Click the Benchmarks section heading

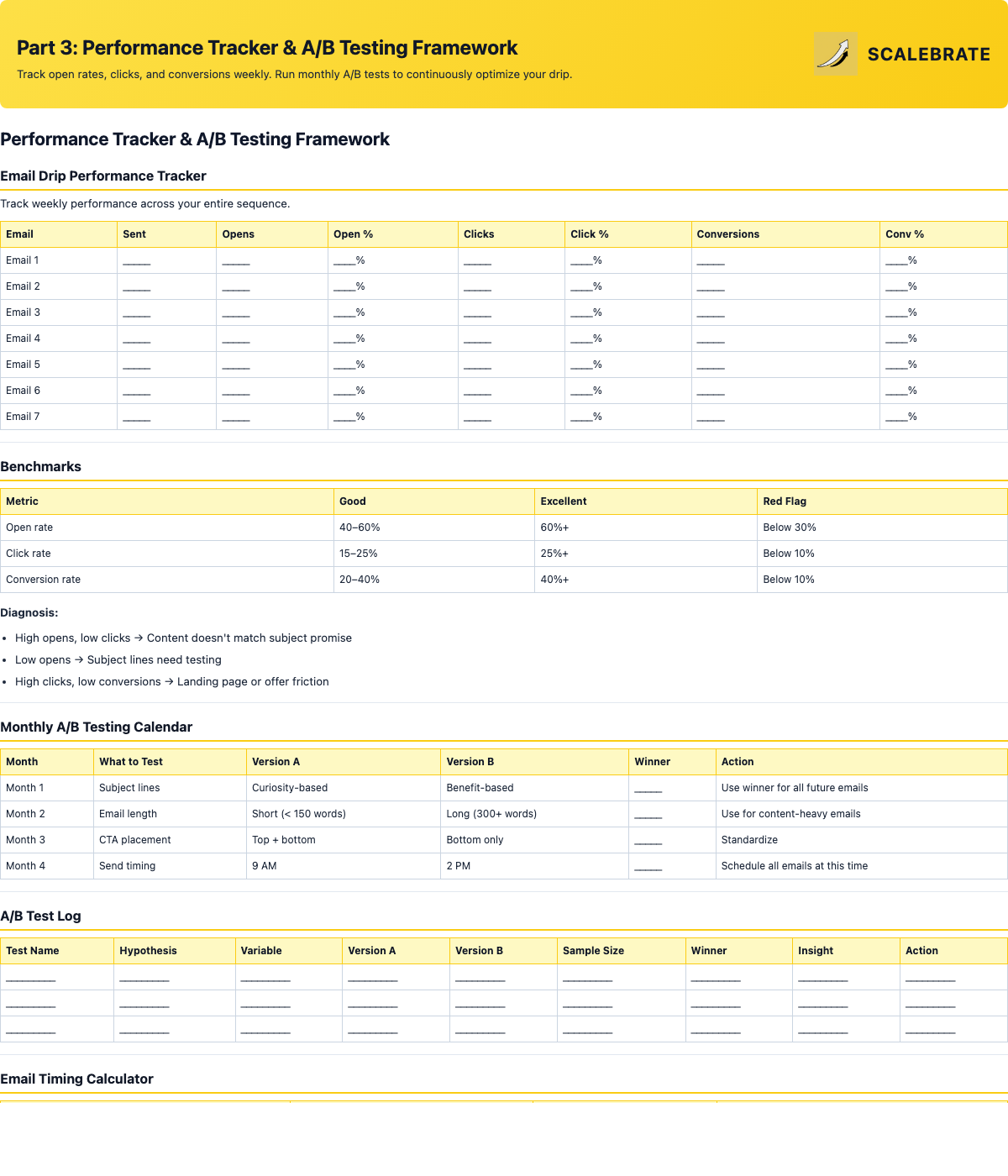coord(40,466)
